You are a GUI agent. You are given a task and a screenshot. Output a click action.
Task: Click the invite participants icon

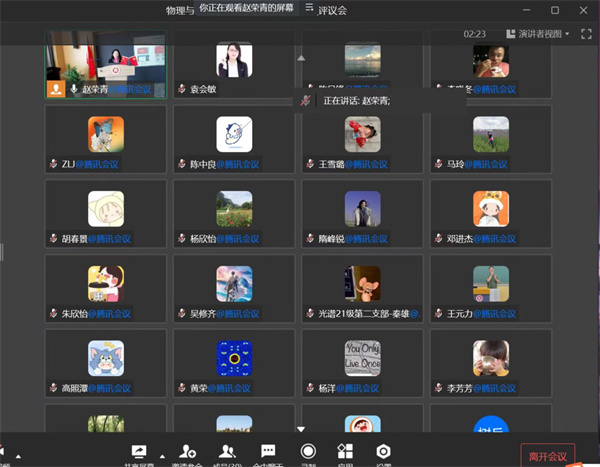pos(187,452)
